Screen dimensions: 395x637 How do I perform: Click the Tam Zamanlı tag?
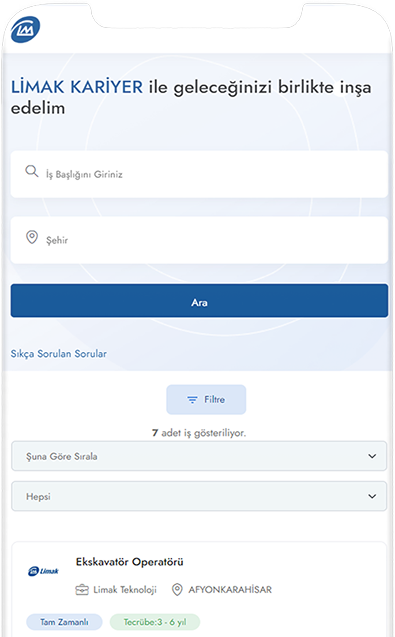[x=64, y=622]
